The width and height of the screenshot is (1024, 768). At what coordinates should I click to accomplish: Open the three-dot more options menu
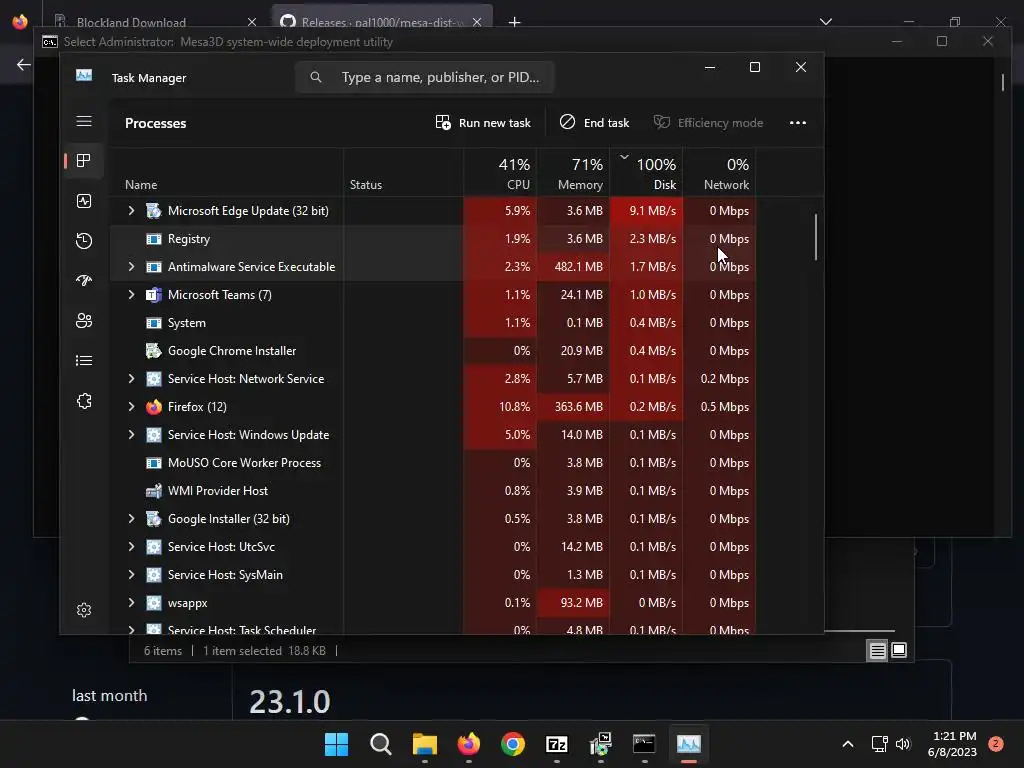click(798, 123)
